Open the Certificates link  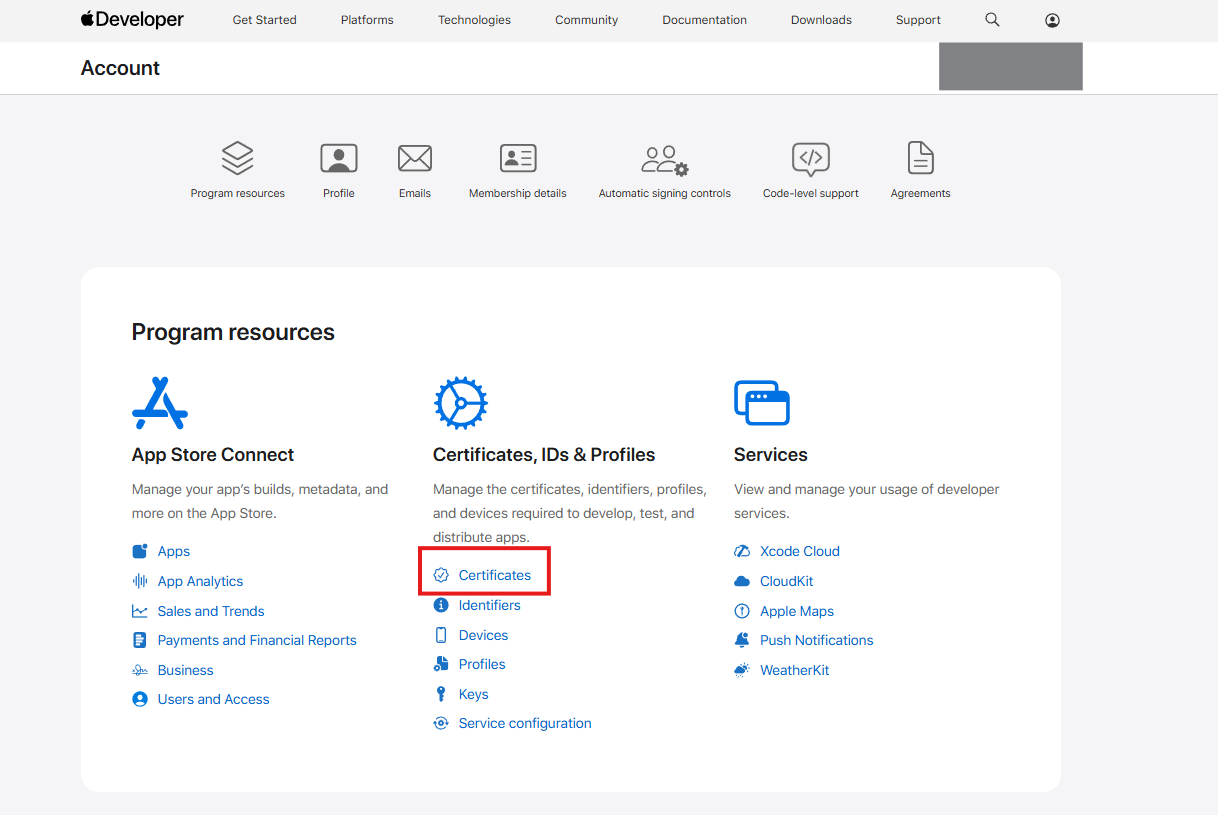click(x=495, y=575)
